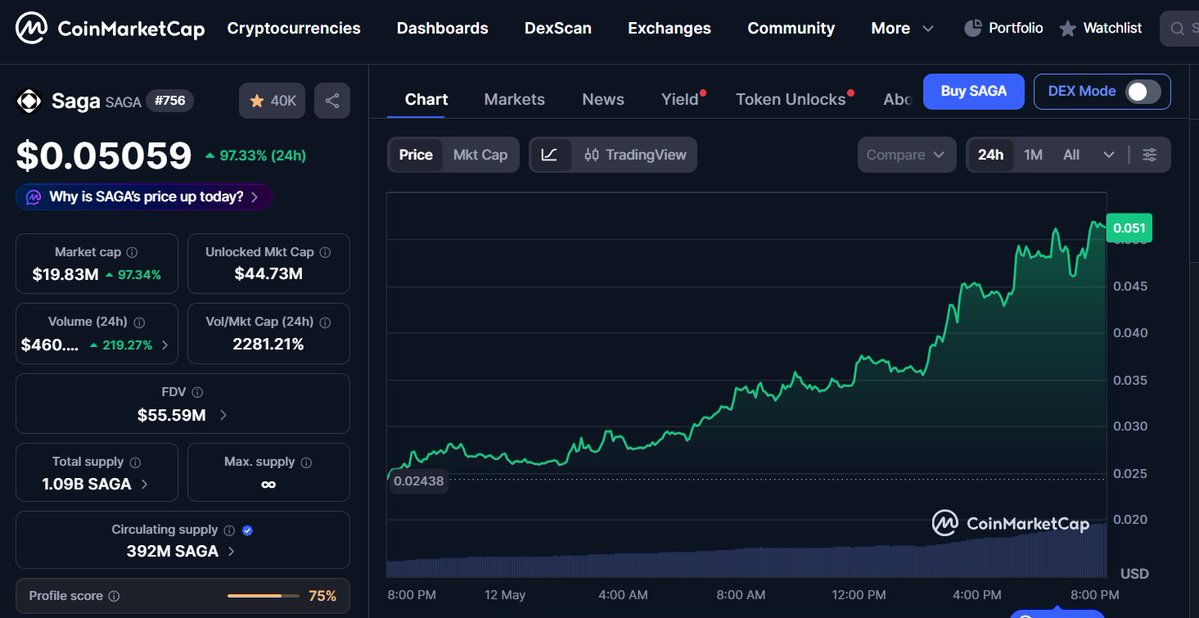Click the 75% profile score value

tap(322, 596)
